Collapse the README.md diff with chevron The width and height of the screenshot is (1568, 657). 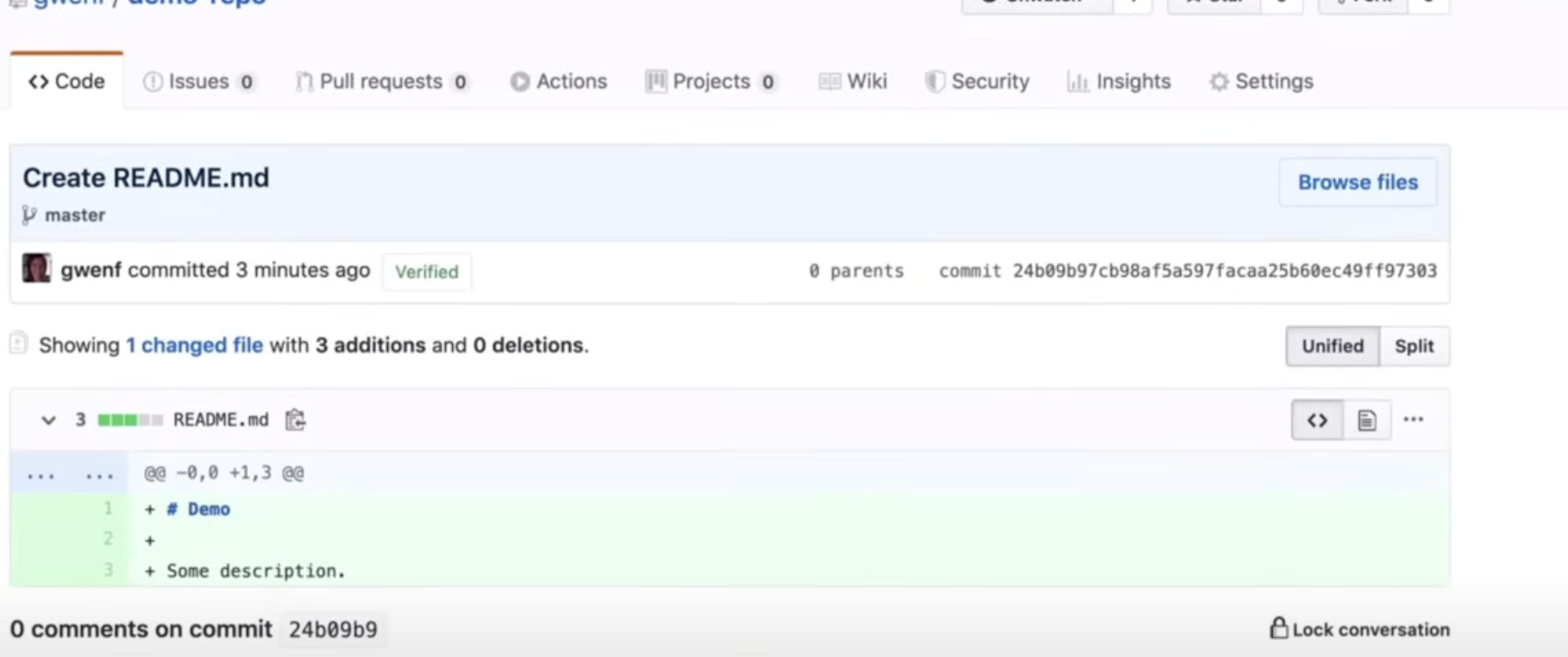pos(48,420)
